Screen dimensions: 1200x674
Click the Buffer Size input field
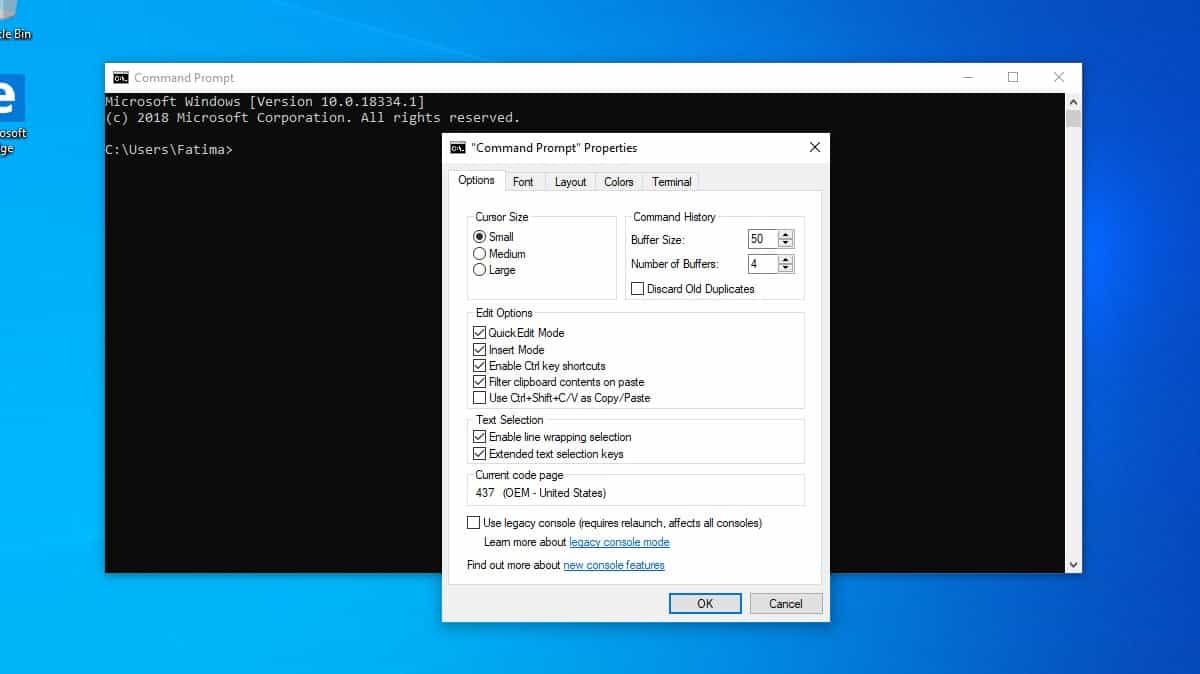[x=762, y=239]
